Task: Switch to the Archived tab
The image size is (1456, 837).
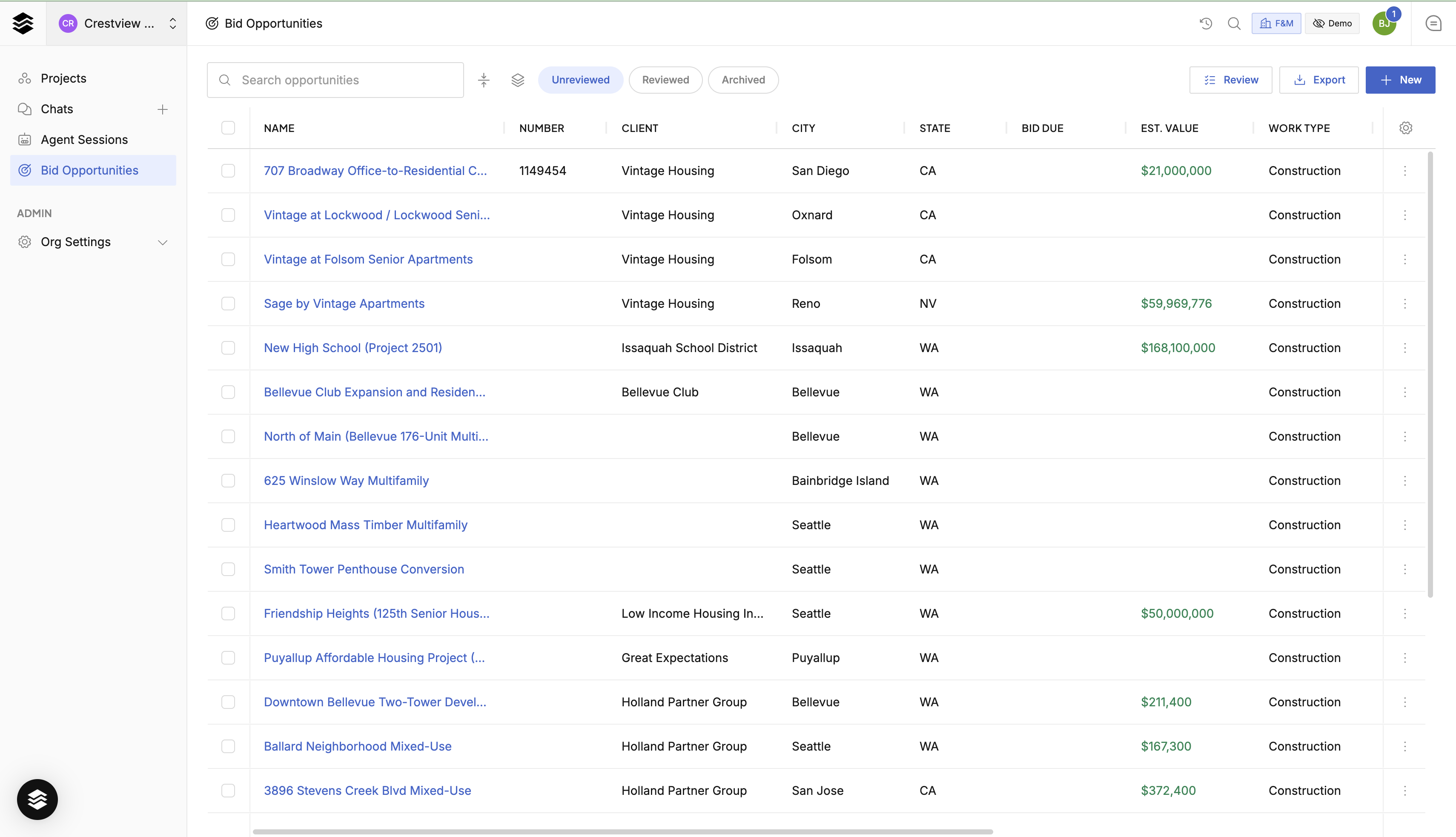Action: (x=743, y=80)
